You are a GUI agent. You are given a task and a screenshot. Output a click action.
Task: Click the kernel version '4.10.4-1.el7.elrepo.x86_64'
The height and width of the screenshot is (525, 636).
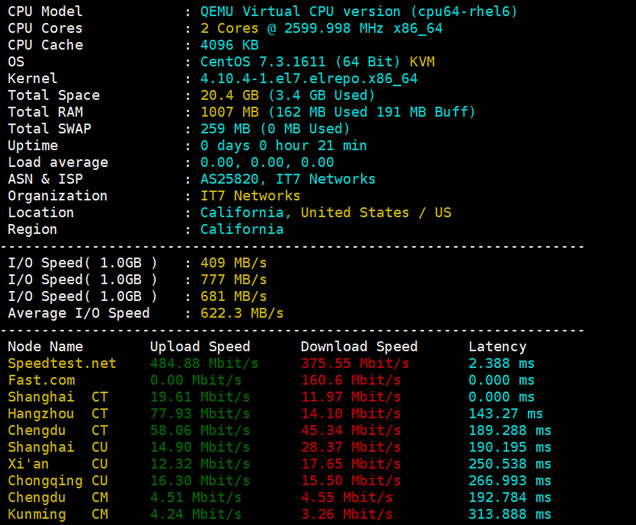[309, 78]
